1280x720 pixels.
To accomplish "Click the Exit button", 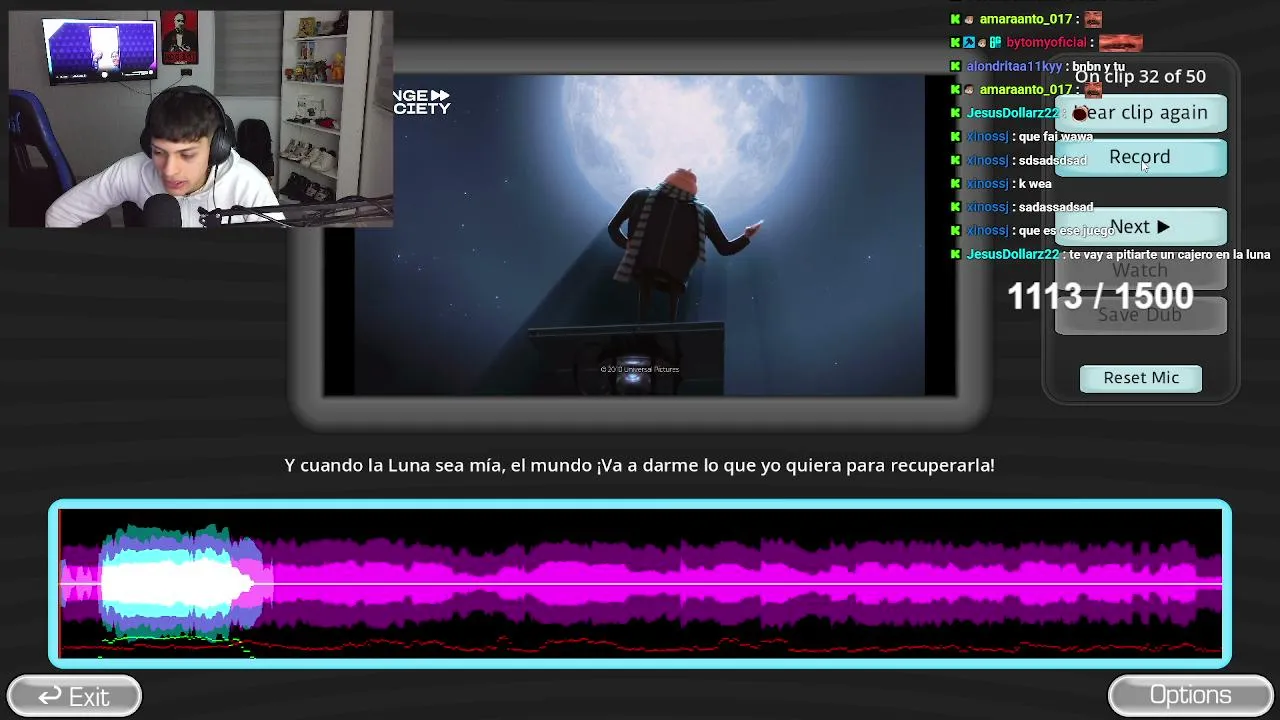I will (74, 696).
